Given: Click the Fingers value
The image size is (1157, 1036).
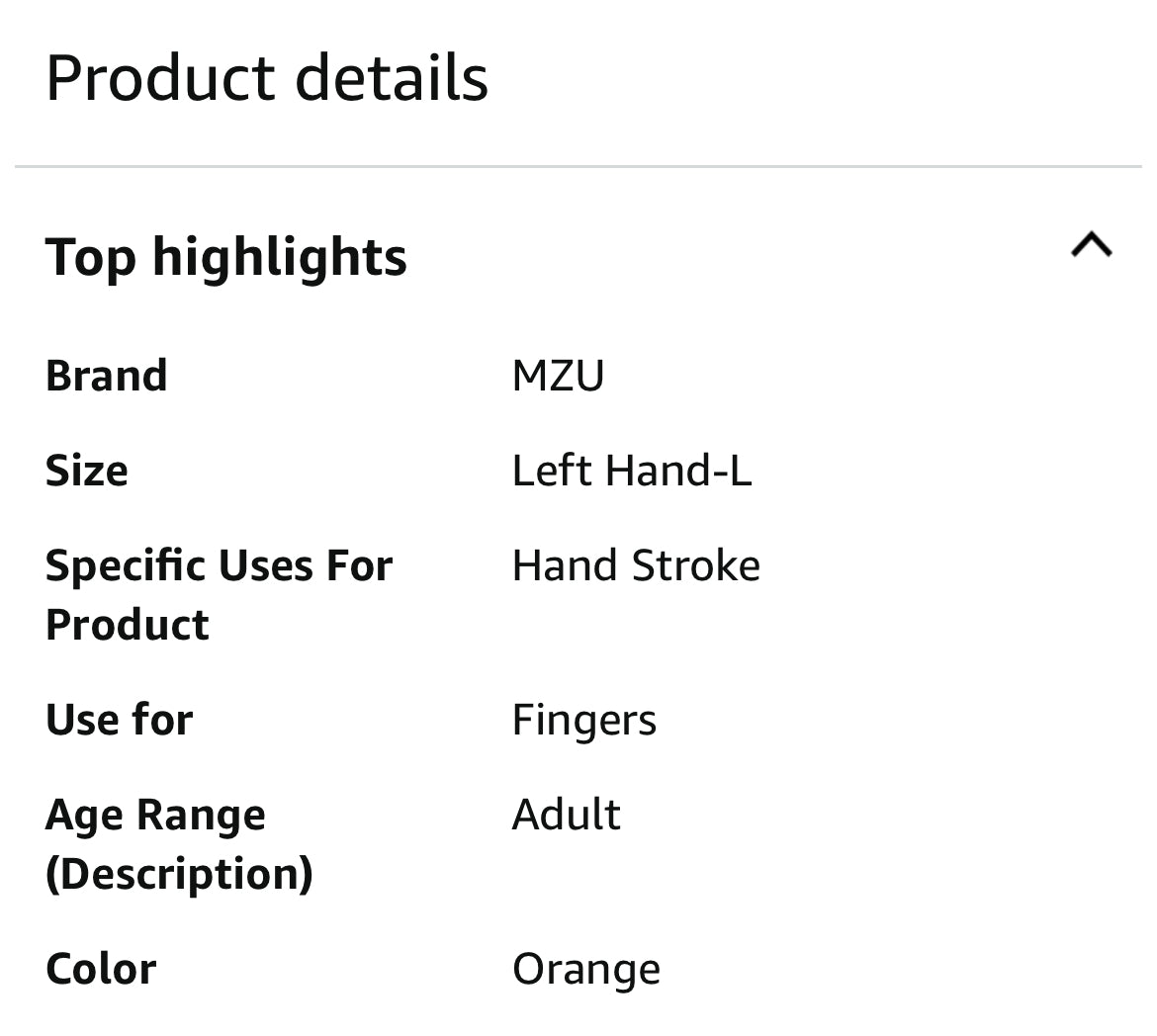Looking at the screenshot, I should click(583, 721).
